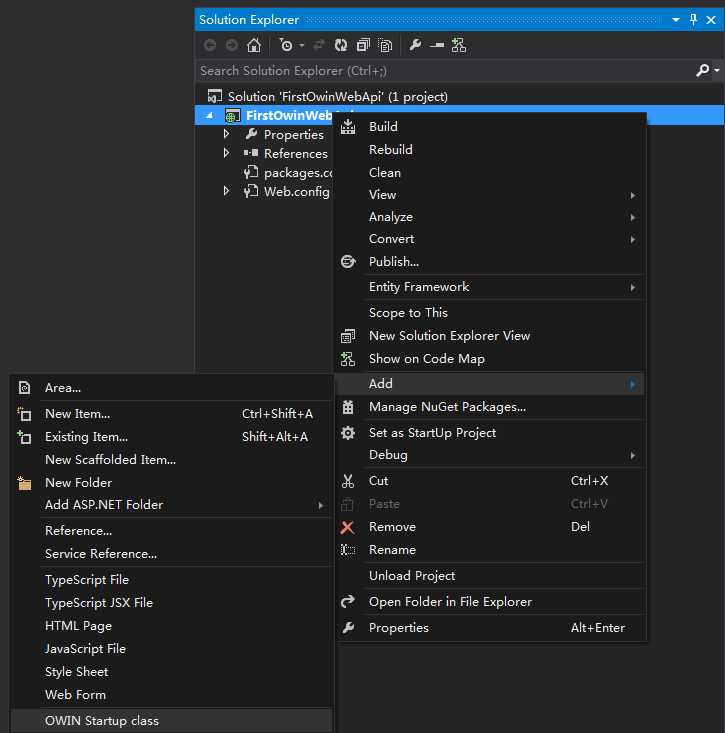The image size is (725, 733).
Task: Click Publish... menu entry
Action: (x=490, y=262)
